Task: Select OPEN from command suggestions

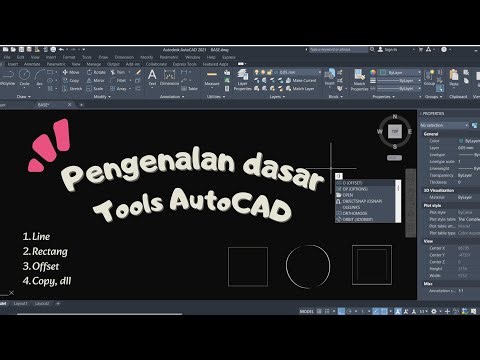Action: pyautogui.click(x=366, y=195)
